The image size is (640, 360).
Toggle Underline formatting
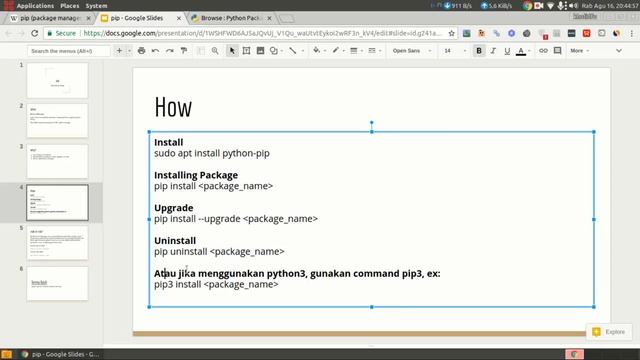point(507,51)
